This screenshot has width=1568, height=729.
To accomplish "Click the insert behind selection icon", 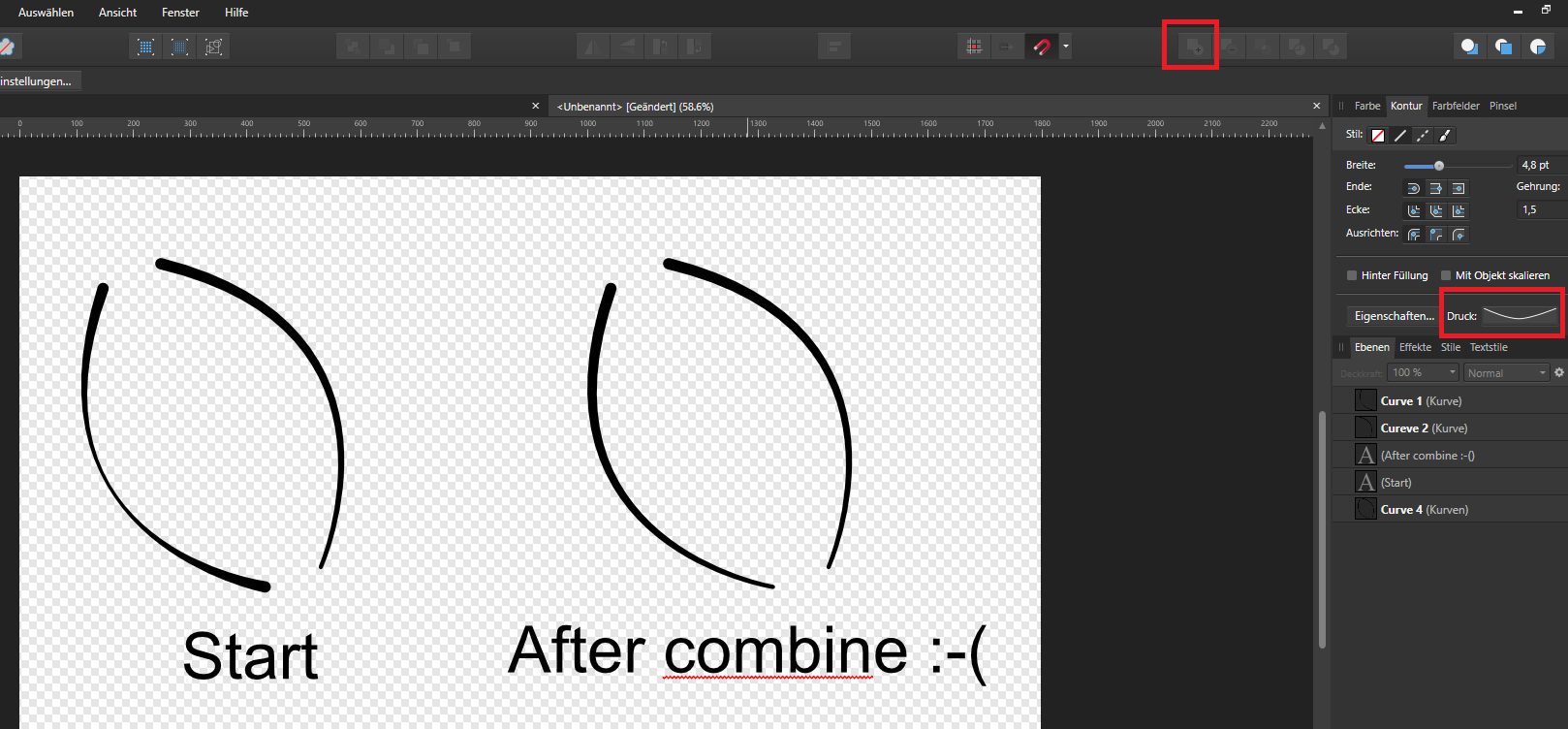I will click(x=1470, y=47).
